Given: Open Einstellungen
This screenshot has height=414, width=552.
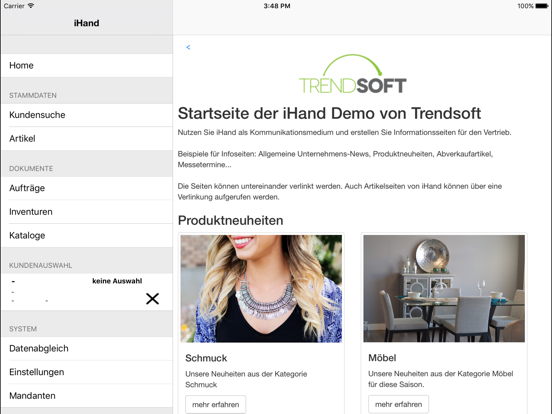Looking at the screenshot, I should coord(87,372).
